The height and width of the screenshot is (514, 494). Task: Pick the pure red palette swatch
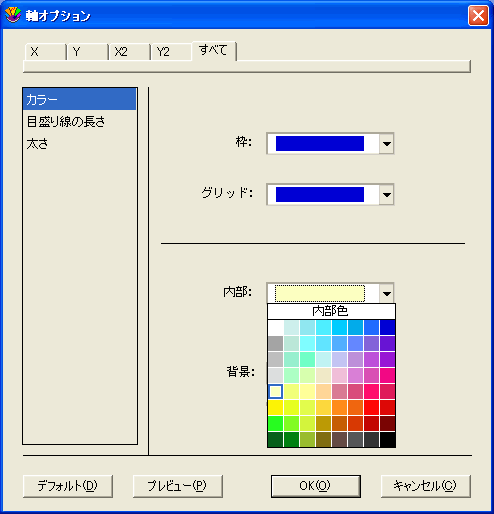(371, 407)
